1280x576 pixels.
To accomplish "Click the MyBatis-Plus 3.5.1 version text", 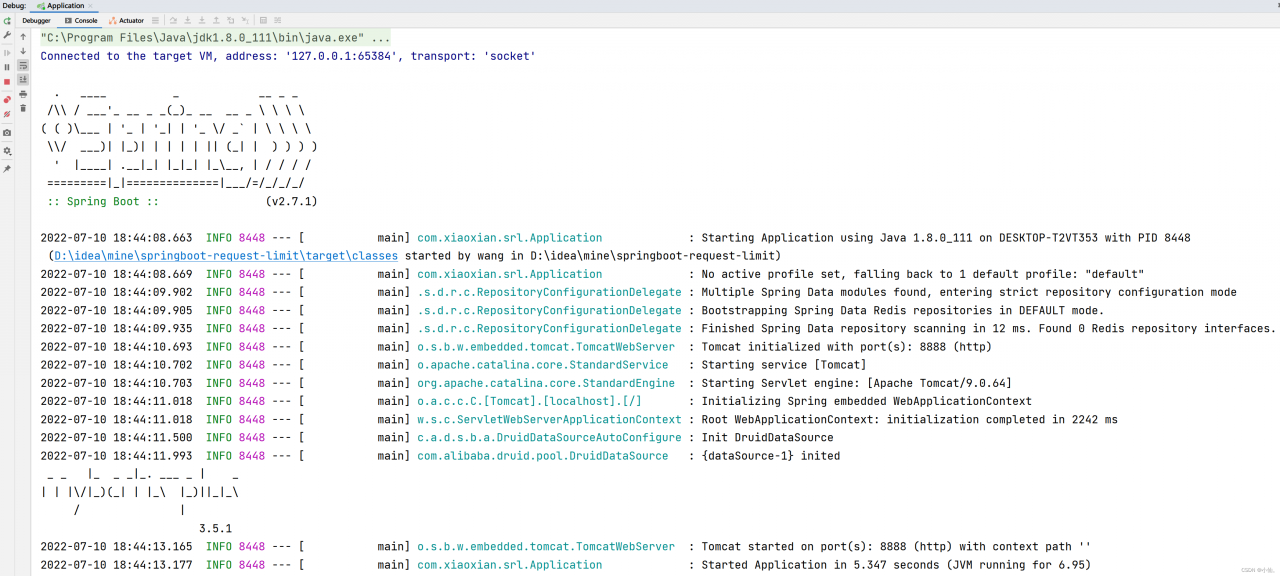I will click(x=215, y=528).
